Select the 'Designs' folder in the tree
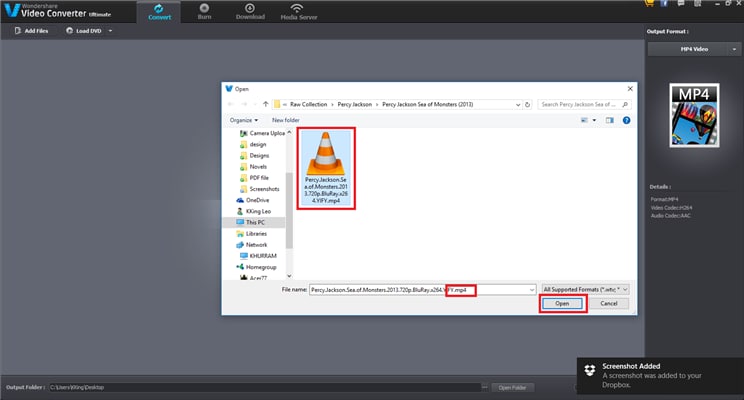 tap(254, 156)
